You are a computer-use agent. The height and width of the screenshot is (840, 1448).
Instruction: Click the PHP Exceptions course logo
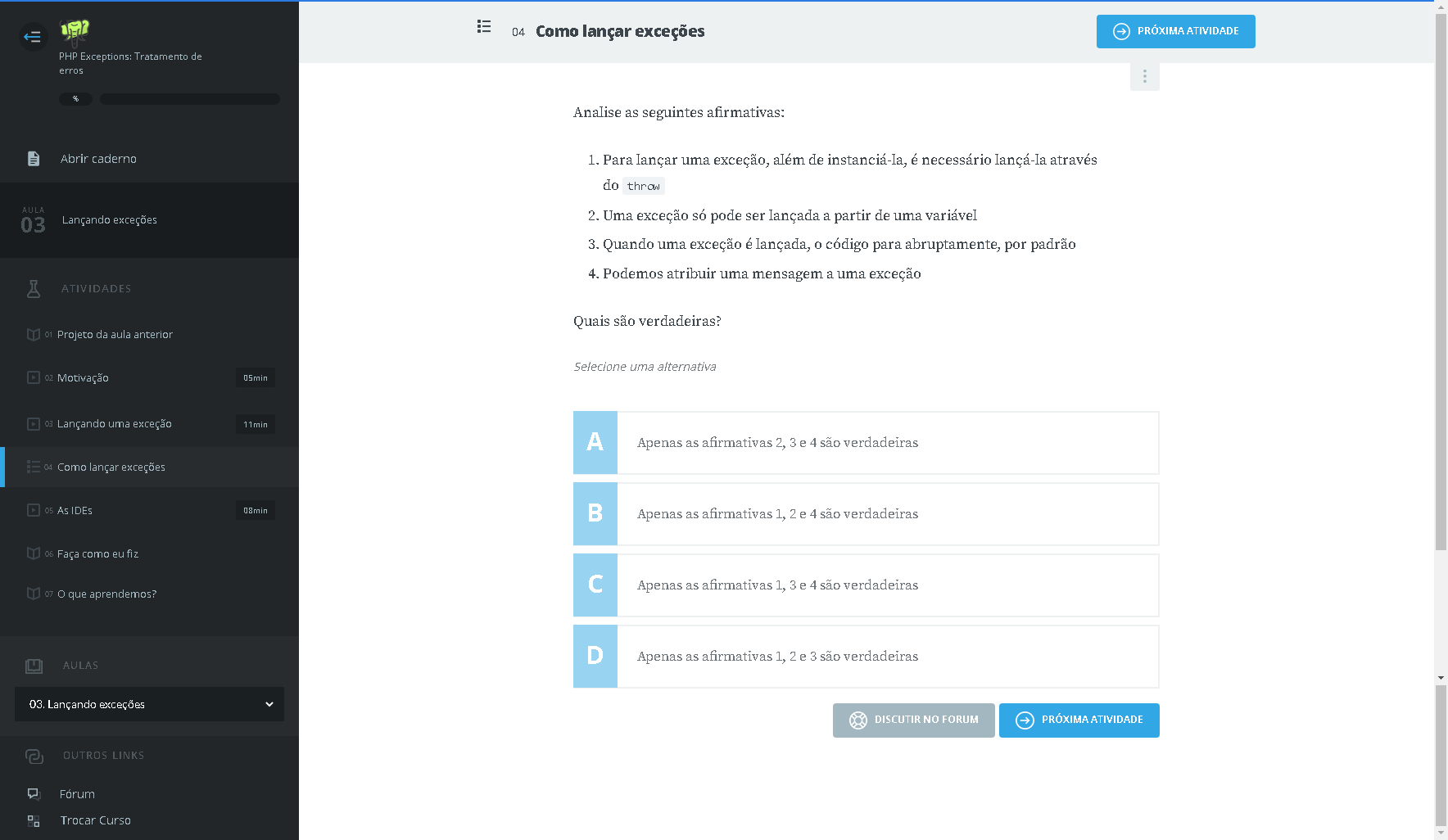pyautogui.click(x=75, y=31)
